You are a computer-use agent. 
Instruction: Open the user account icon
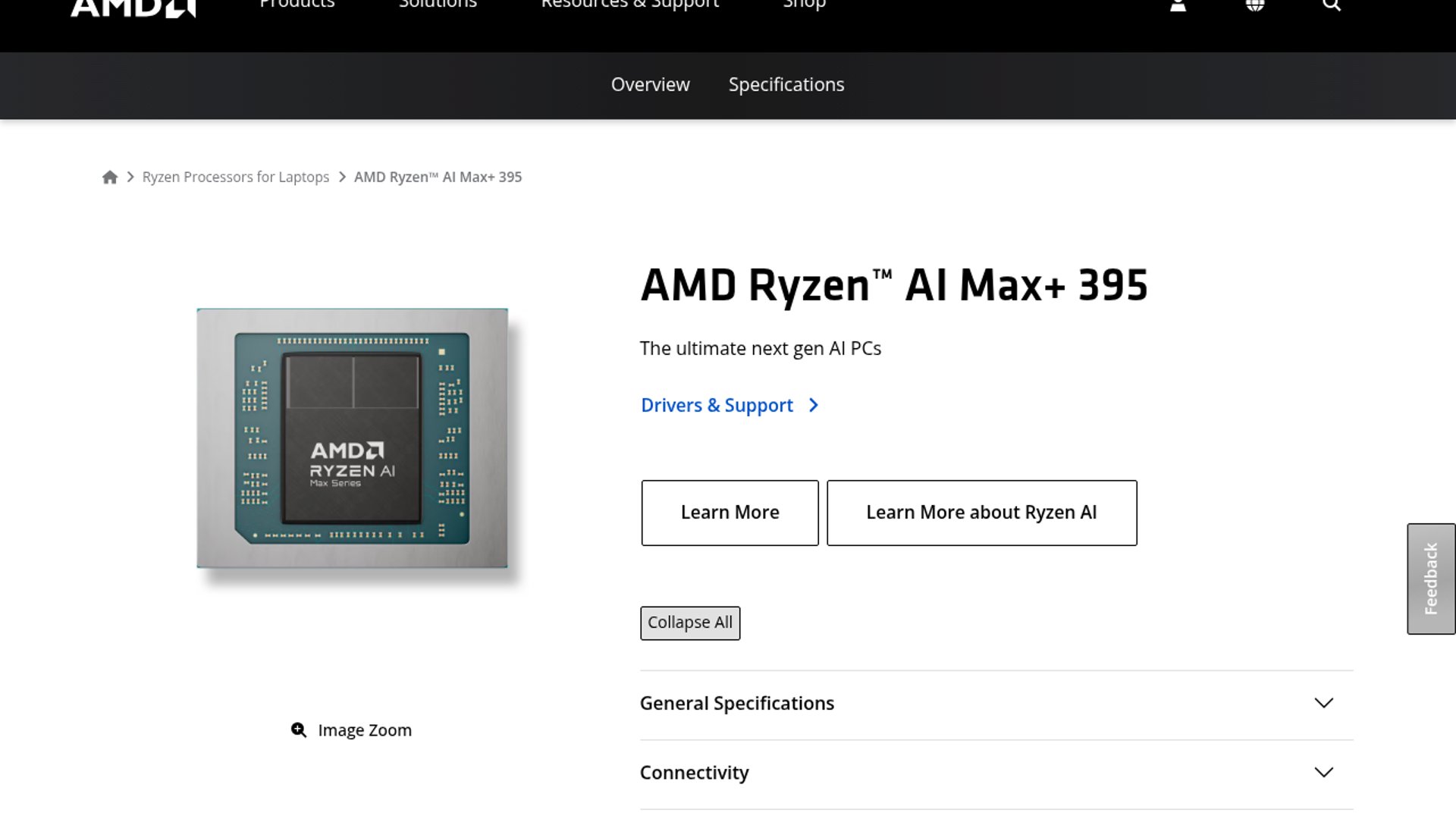tap(1178, 6)
